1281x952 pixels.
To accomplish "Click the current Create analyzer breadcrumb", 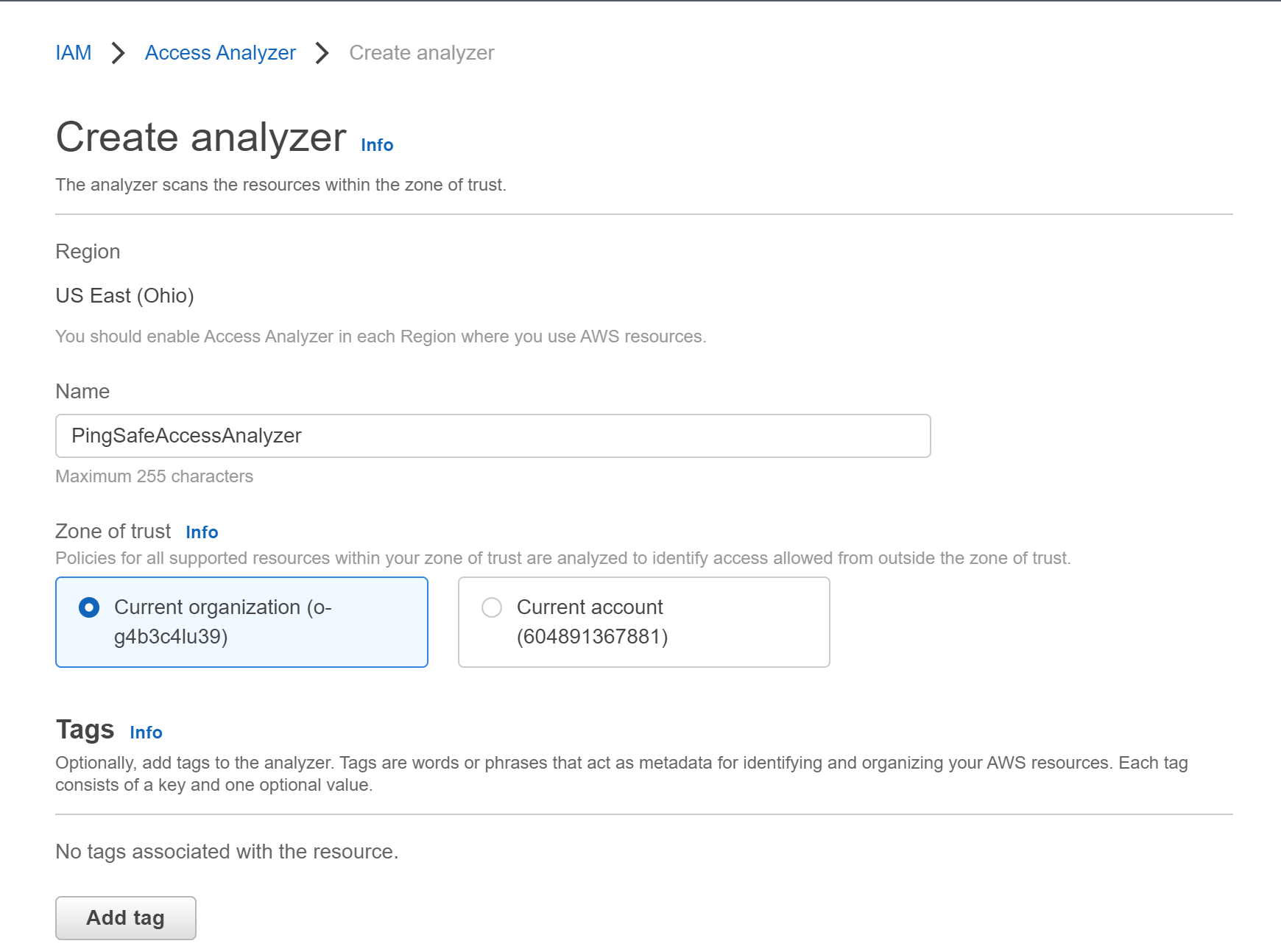I will coord(421,53).
